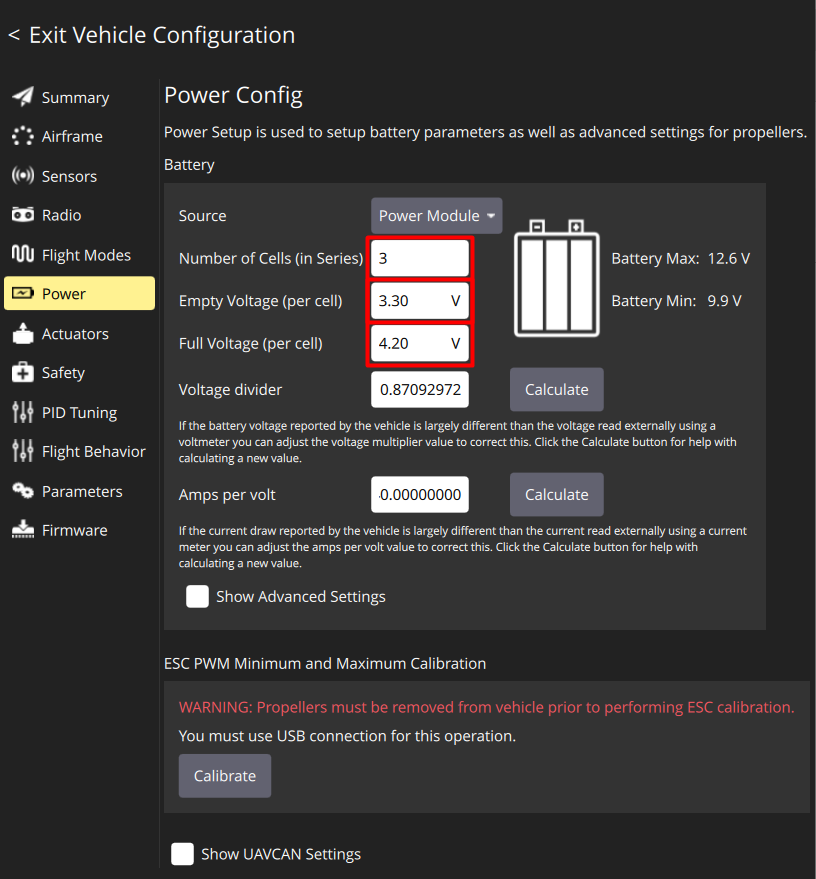Click the Flight Behavior sliders icon
816x879 pixels.
pos(21,451)
